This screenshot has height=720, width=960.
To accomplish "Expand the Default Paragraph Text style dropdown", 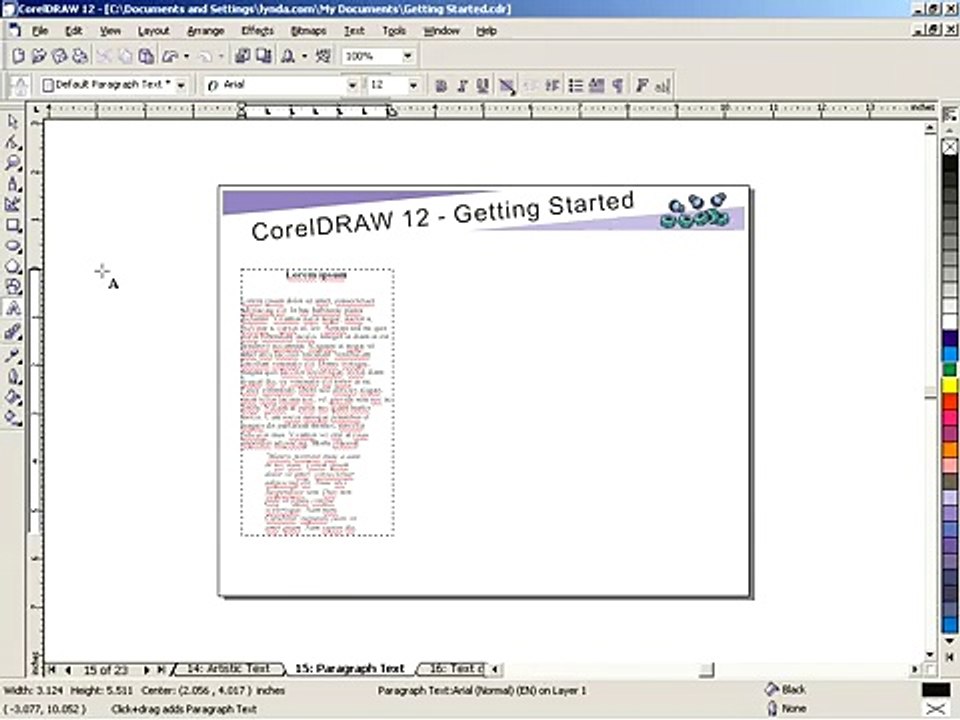I will pyautogui.click(x=181, y=85).
